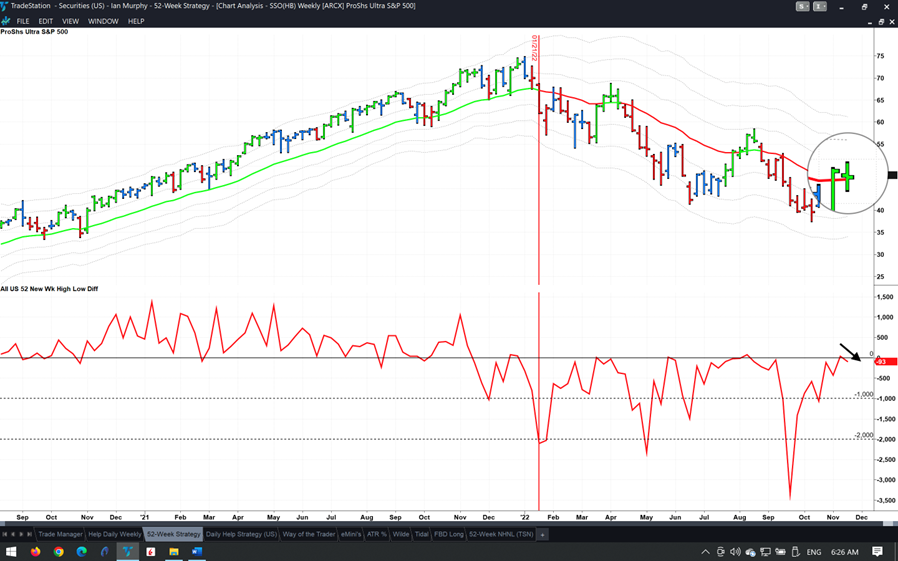
Task: Click the S symbol-link button in title bar
Action: 802,6
